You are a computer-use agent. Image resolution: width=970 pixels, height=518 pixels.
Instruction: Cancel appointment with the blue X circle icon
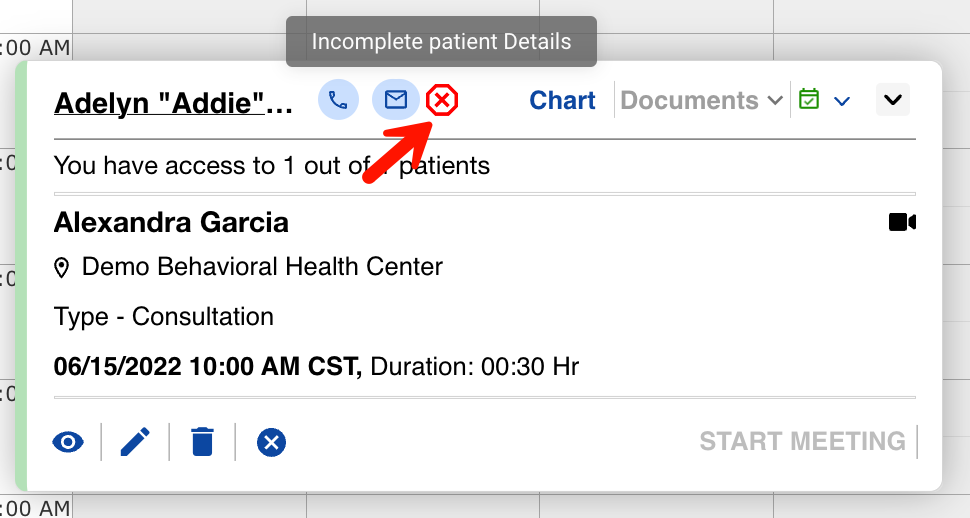(x=271, y=441)
